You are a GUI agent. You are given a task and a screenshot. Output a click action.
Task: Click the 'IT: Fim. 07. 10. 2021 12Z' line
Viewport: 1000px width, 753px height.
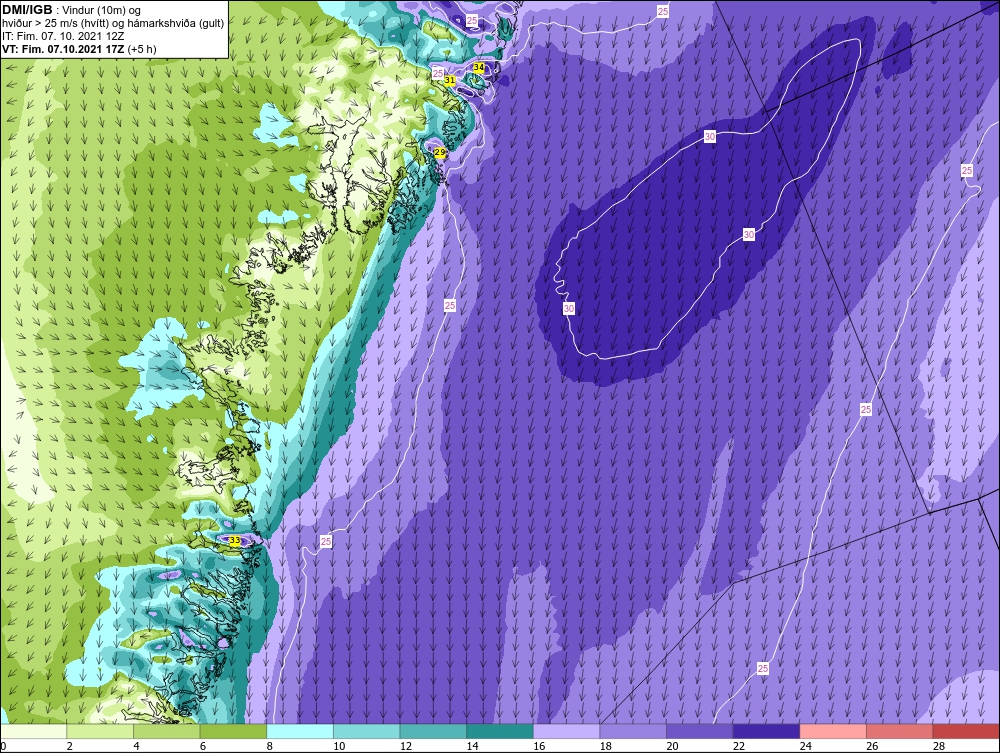click(x=62, y=36)
